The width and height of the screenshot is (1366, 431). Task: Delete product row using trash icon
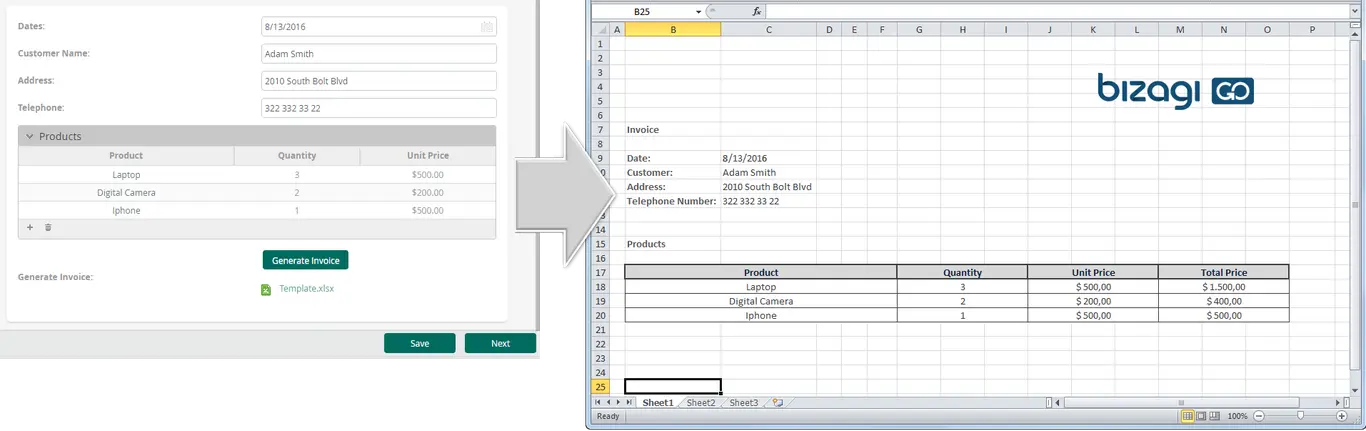pyautogui.click(x=48, y=228)
